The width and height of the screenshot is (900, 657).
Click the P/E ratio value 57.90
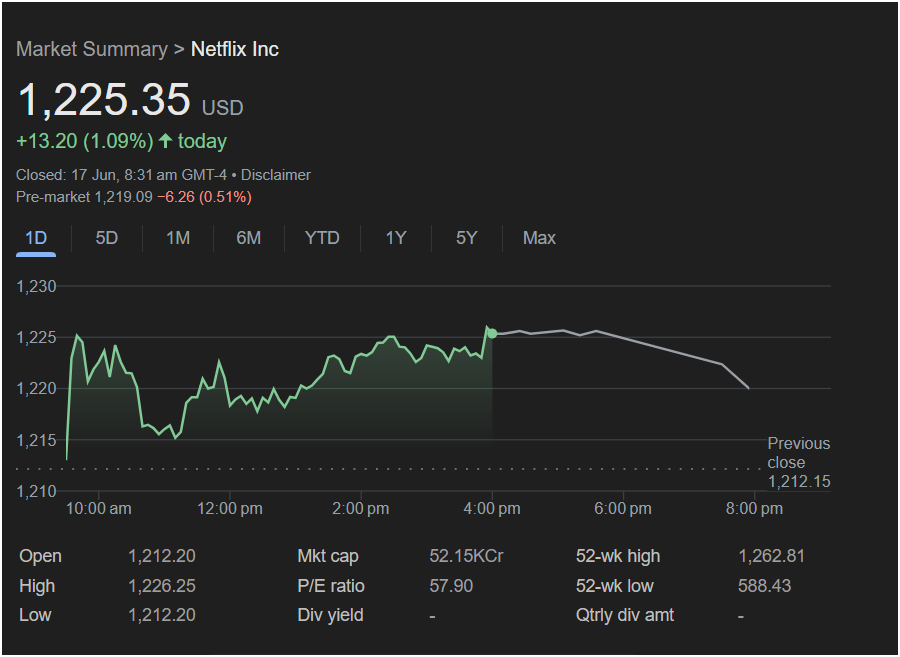coord(451,586)
